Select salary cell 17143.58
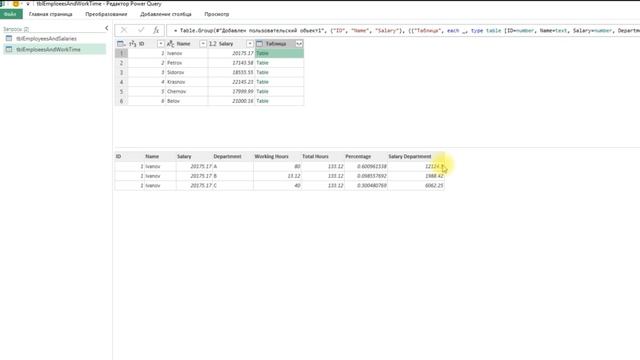Viewport: 640px width, 360px height. click(x=231, y=63)
